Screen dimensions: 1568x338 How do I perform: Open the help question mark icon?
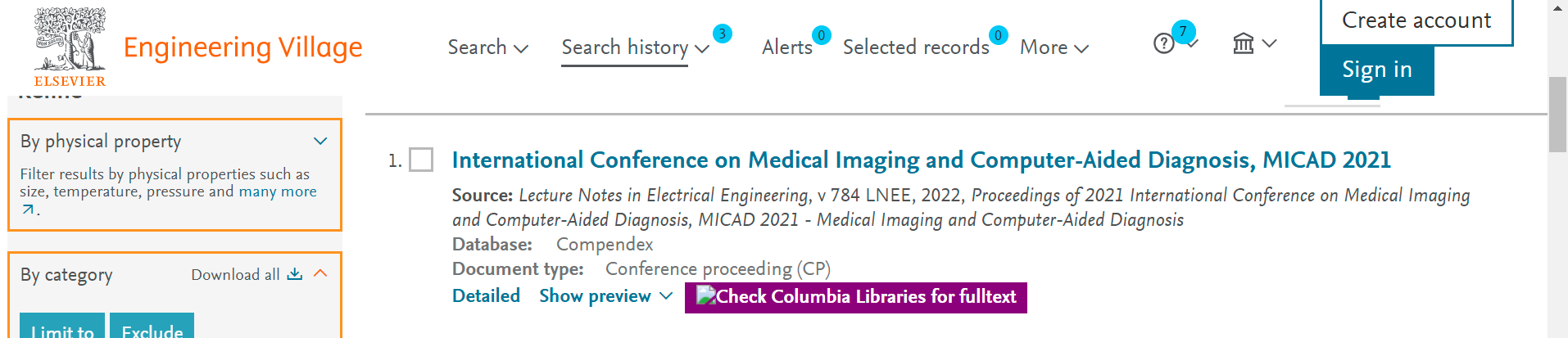point(1163,43)
